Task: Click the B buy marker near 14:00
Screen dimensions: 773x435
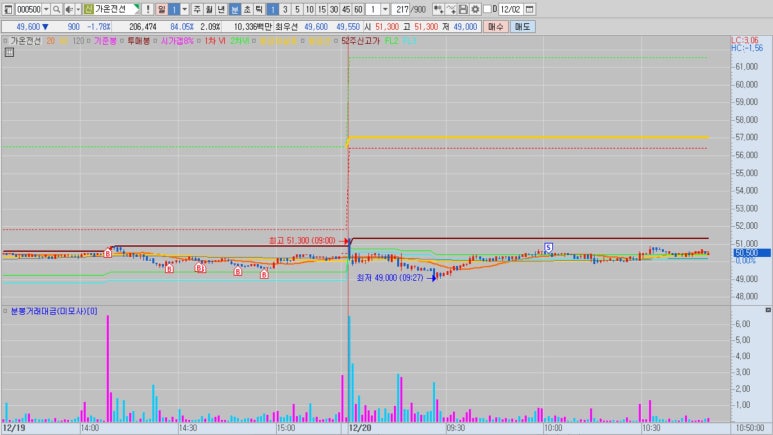Action: (107, 253)
